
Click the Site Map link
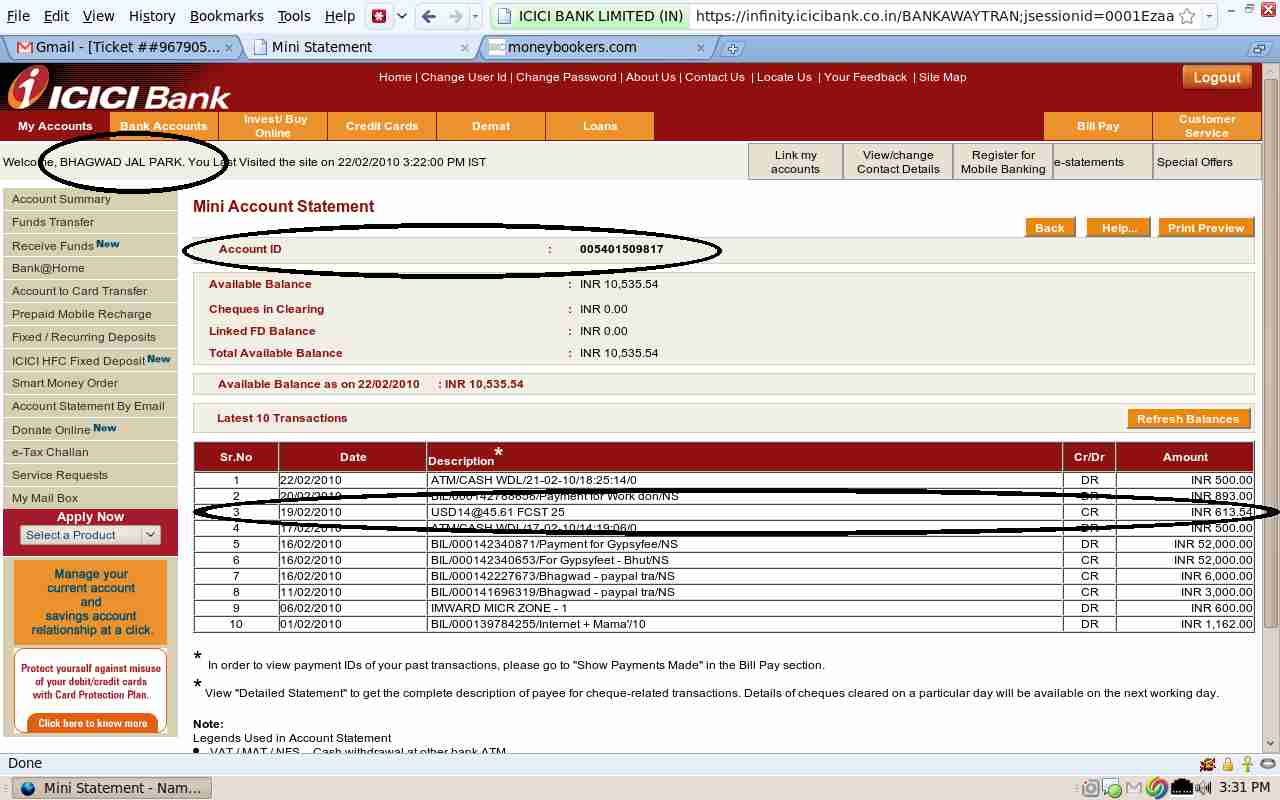point(943,77)
